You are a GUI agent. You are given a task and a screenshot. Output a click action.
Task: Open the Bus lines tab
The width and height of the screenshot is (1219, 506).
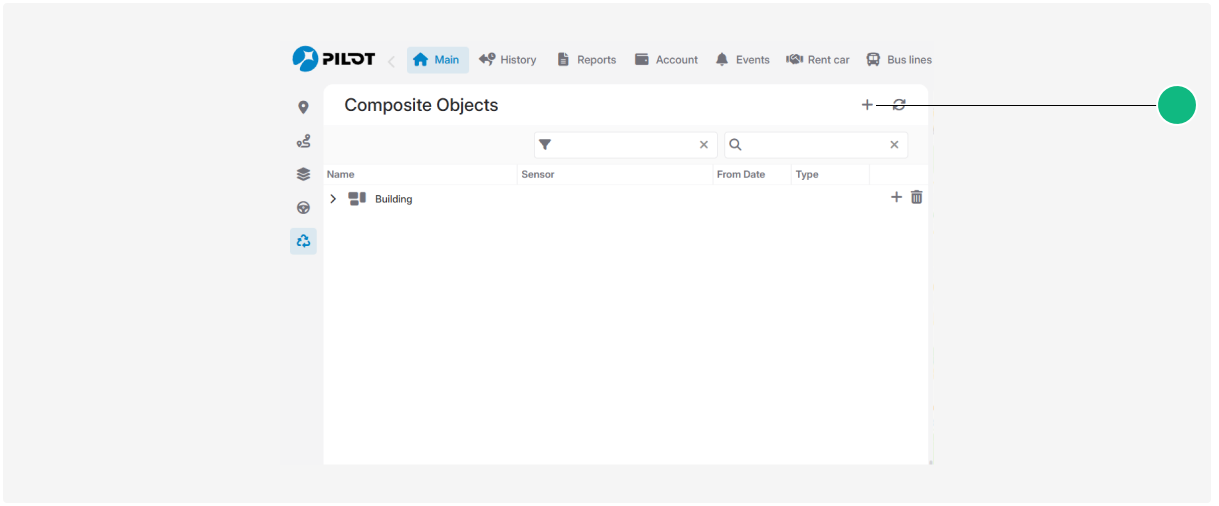pos(899,60)
